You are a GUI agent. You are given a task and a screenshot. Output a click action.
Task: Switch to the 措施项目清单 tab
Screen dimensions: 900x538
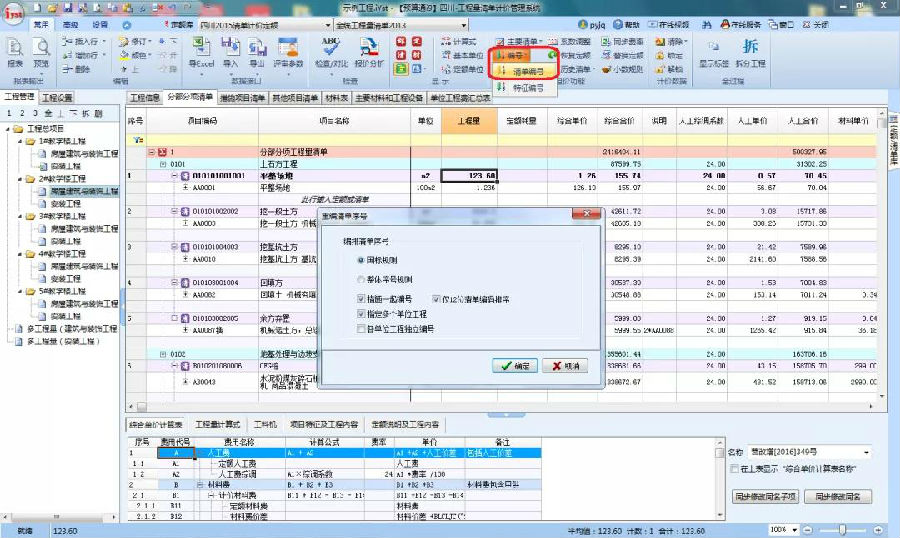[x=242, y=97]
